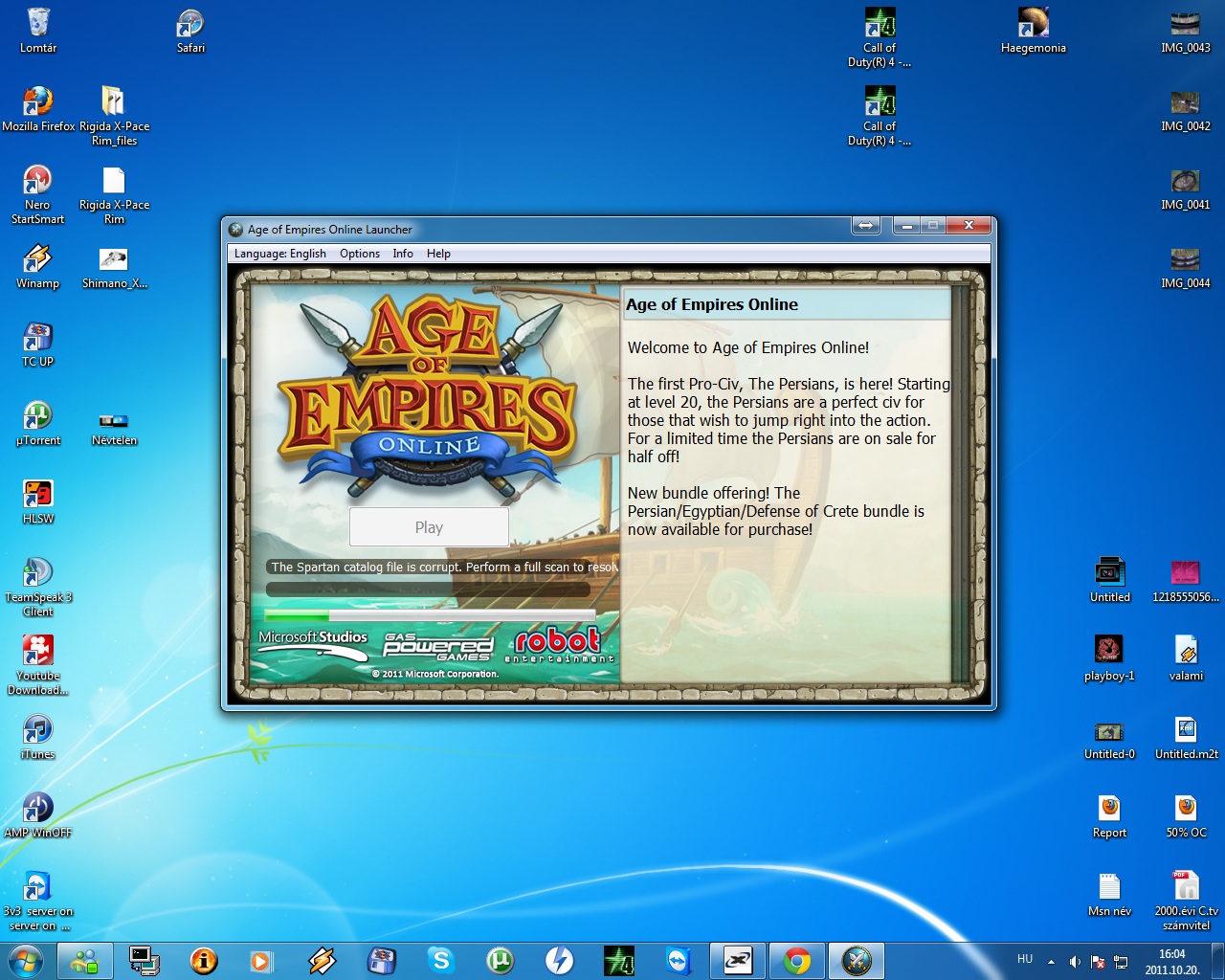Viewport: 1225px width, 980px height.
Task: Open the taskbar clock showing 16:04
Action: tap(1172, 961)
